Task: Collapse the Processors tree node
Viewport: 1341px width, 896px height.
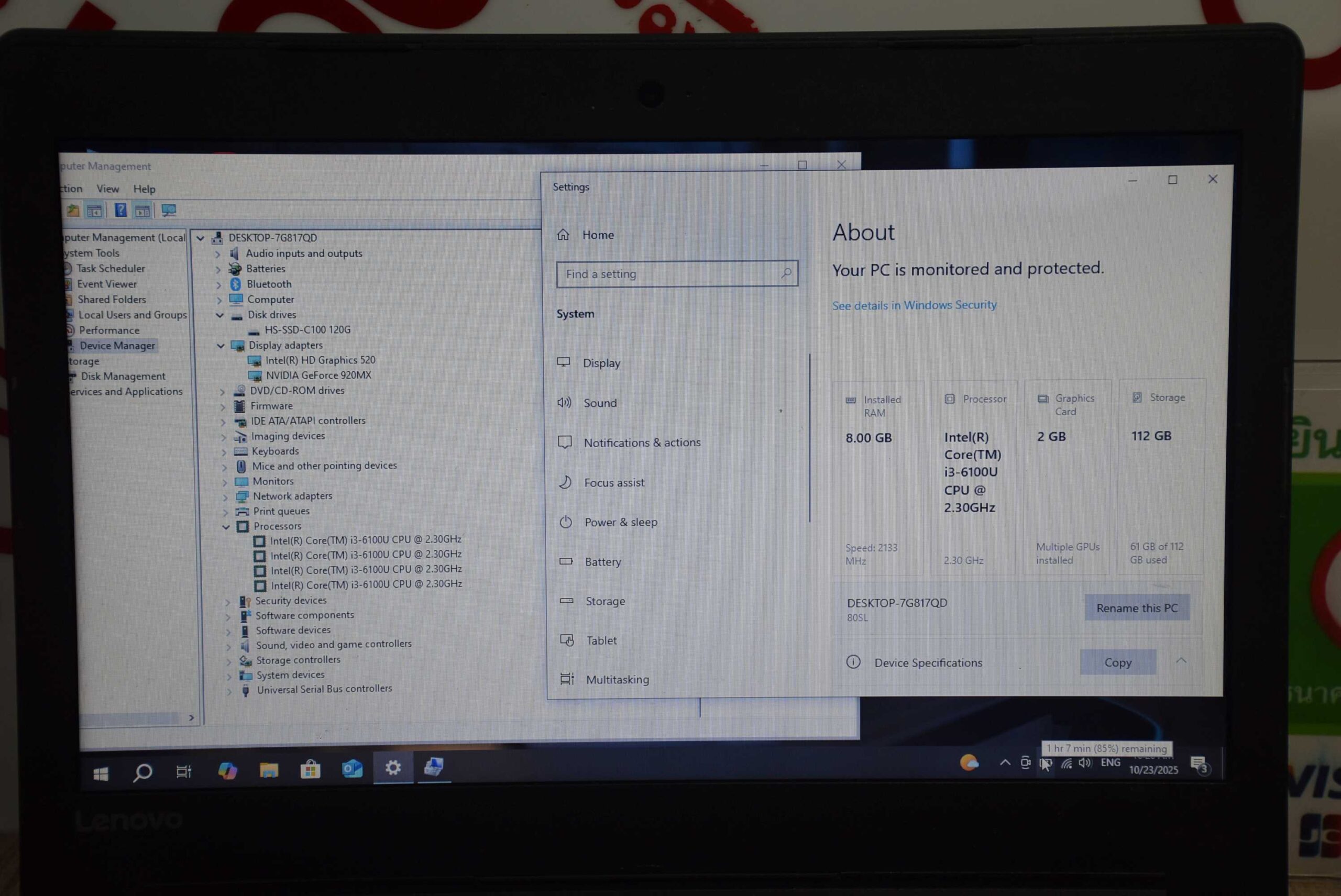Action: coord(226,526)
